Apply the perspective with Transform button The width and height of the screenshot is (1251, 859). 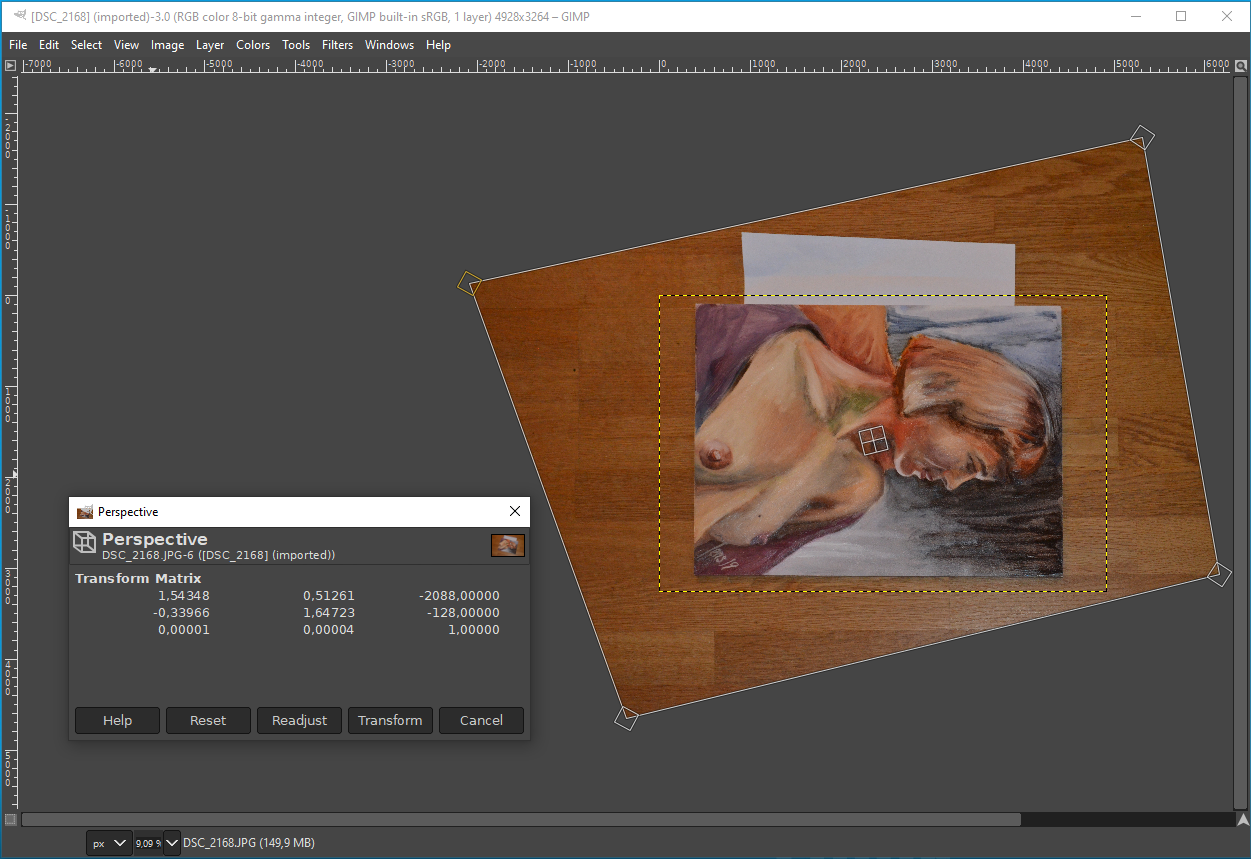tap(390, 720)
